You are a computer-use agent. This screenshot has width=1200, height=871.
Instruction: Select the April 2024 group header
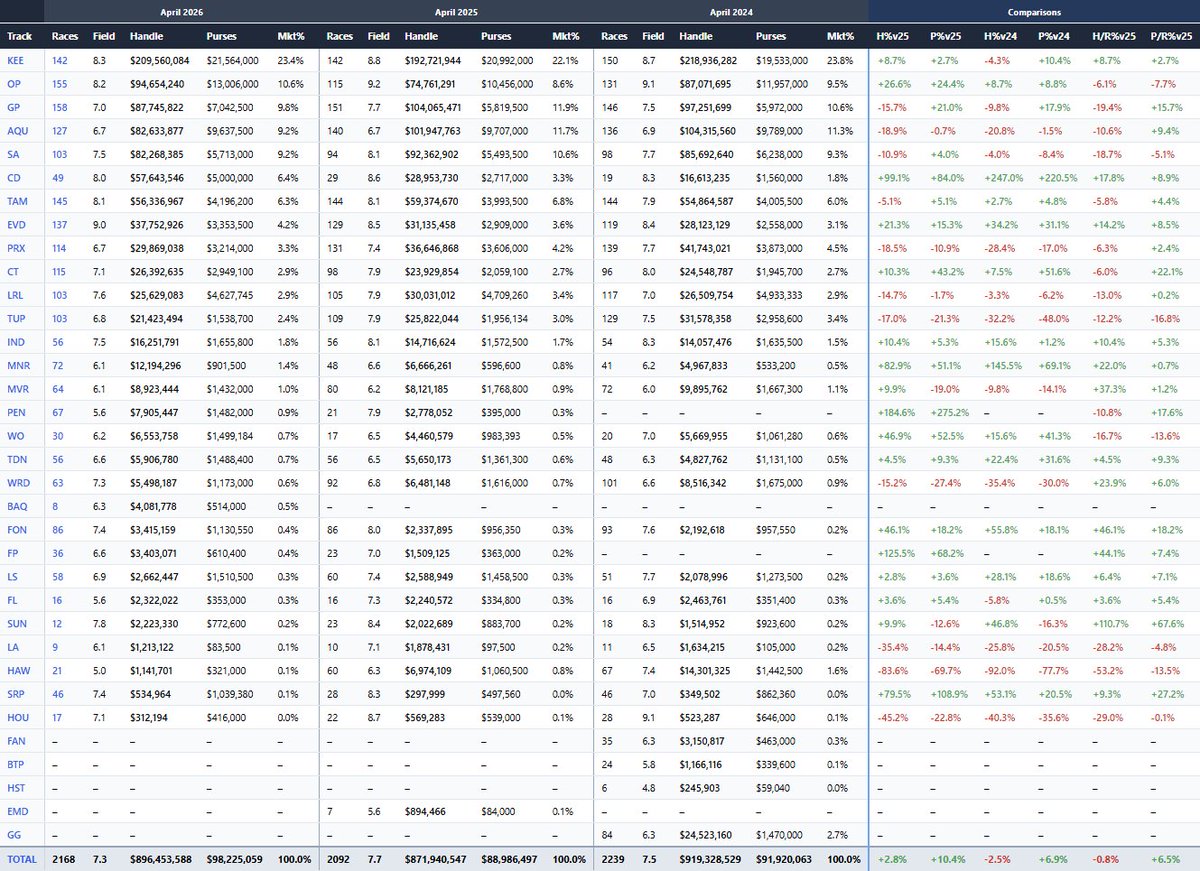(x=731, y=12)
